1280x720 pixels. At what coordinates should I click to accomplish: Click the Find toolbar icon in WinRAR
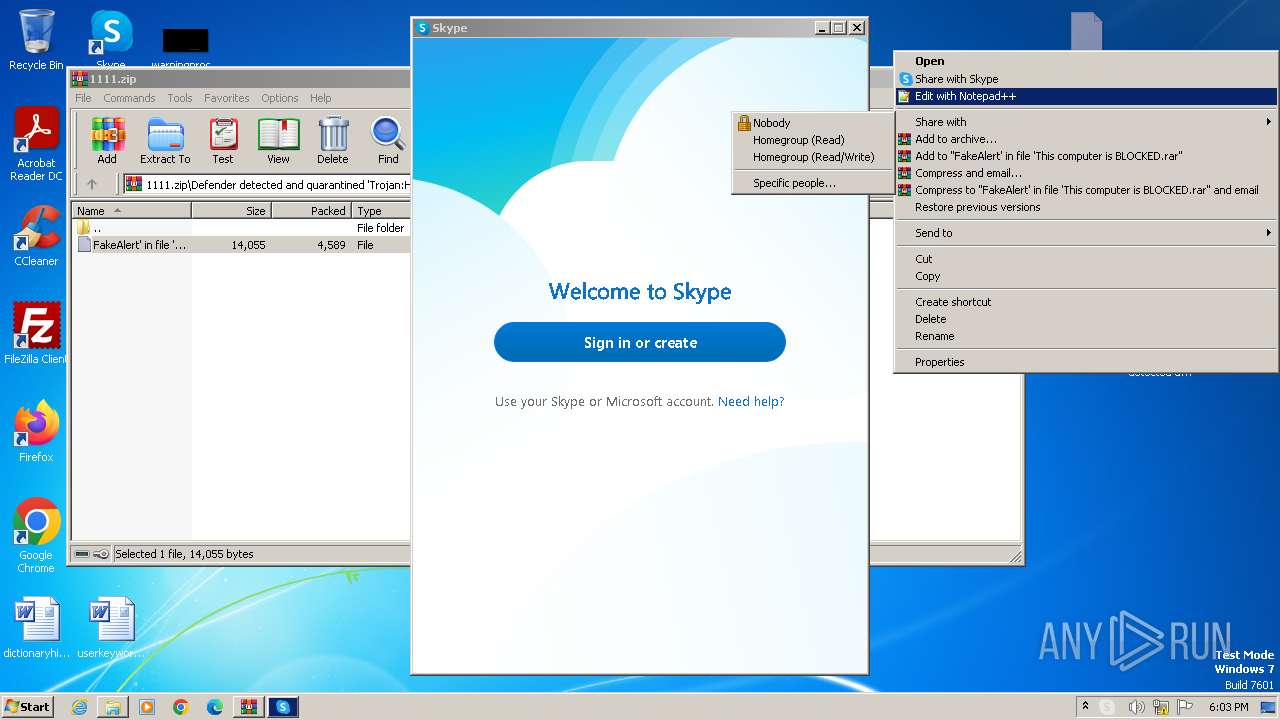click(388, 141)
